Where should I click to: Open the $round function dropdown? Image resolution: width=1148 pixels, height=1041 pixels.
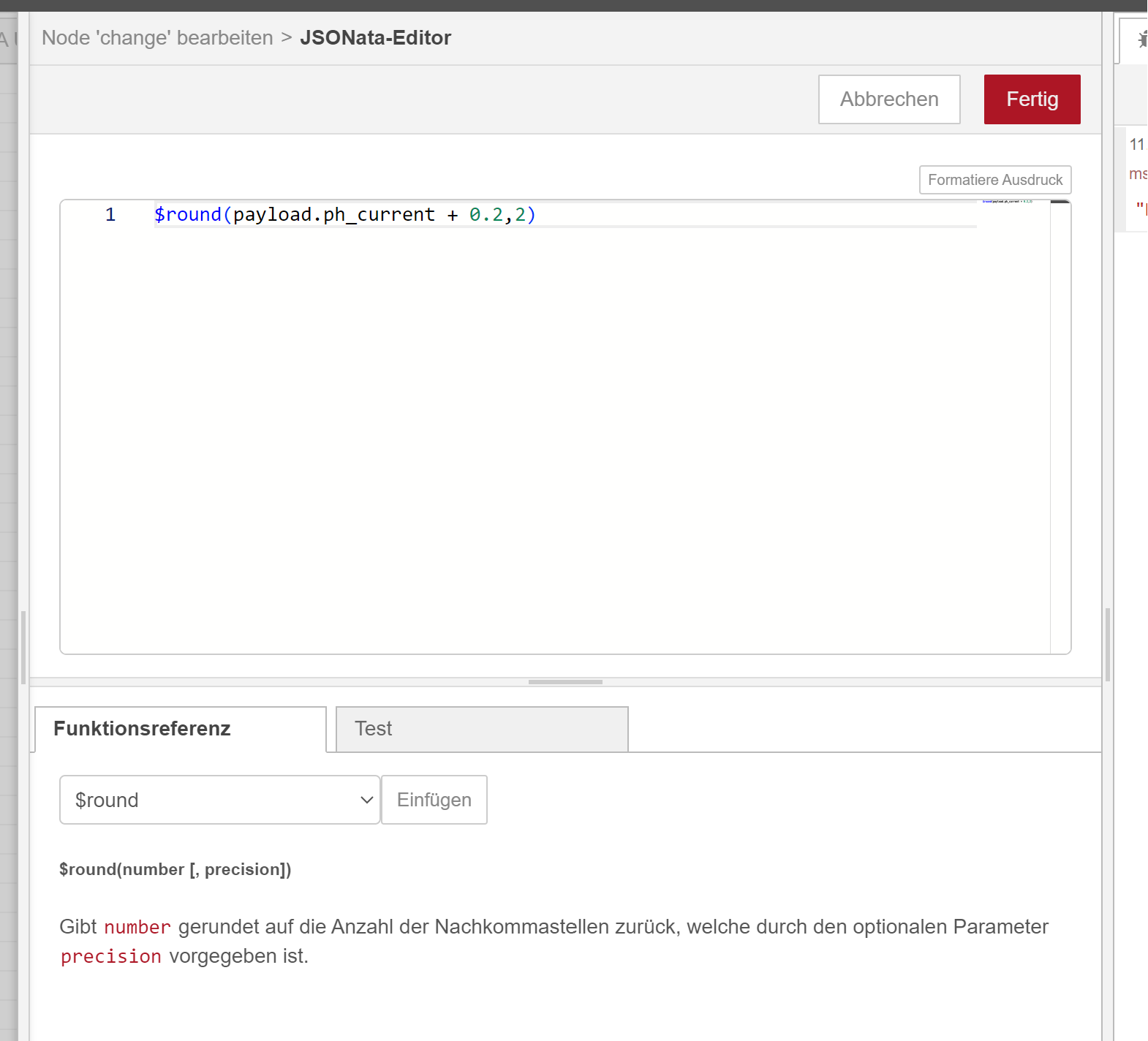tap(219, 800)
